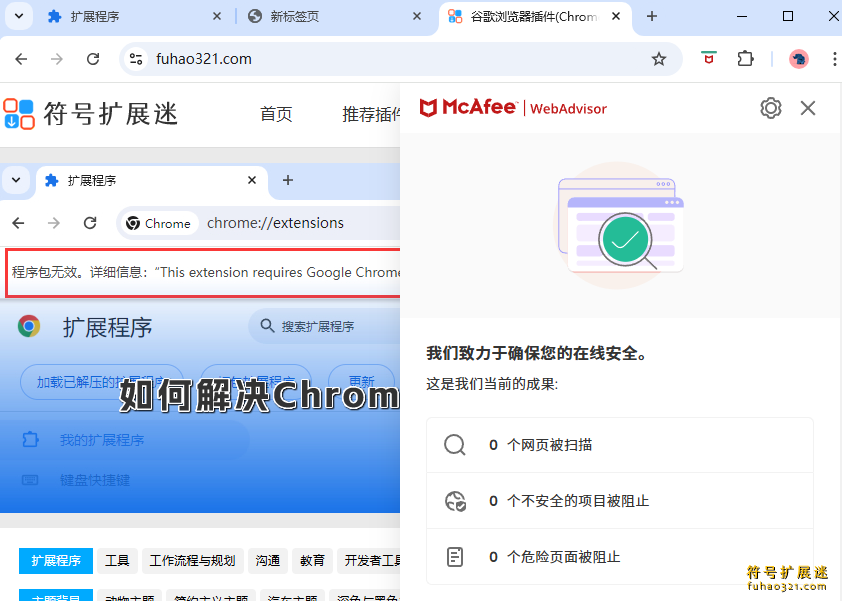The image size is (842, 601).
Task: Open McAfee WebAdvisor settings gear
Action: point(771,108)
